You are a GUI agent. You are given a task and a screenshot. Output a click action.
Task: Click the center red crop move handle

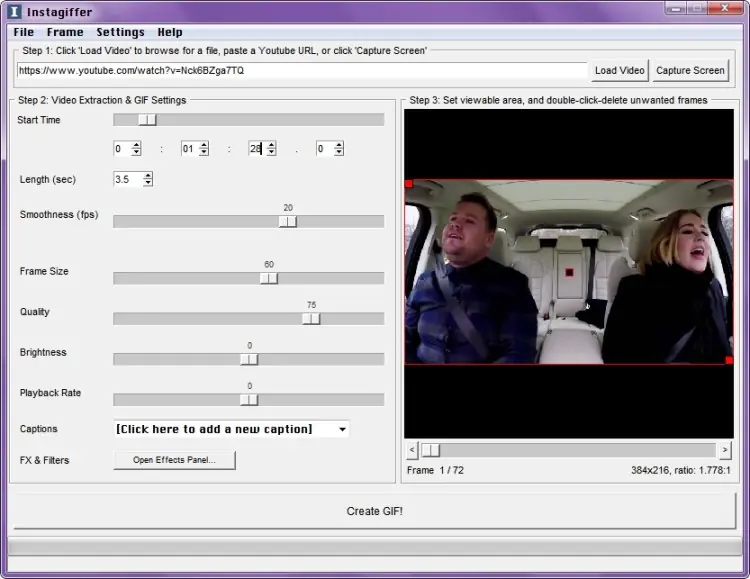[x=569, y=272]
